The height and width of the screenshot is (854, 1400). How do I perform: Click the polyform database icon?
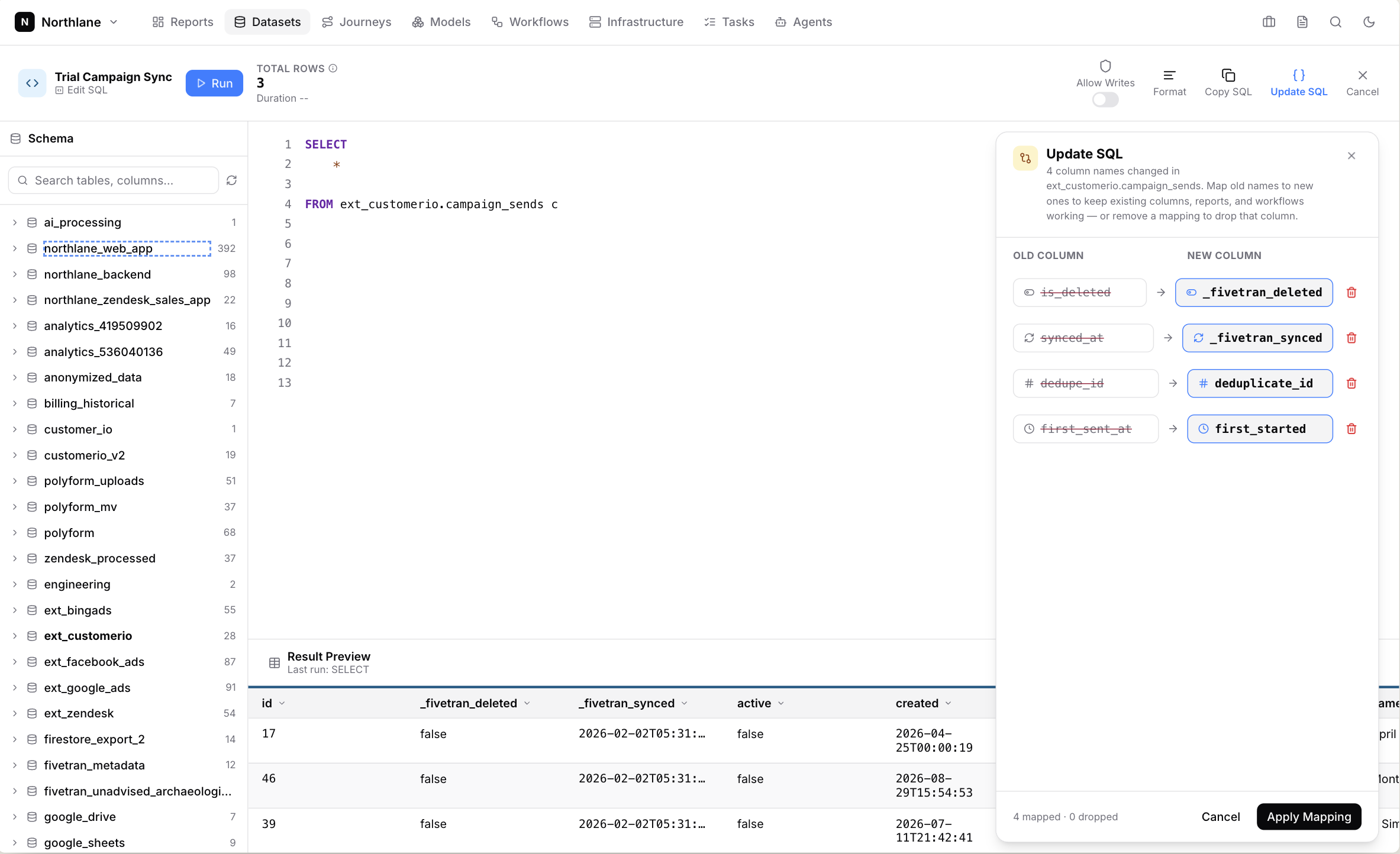(x=32, y=533)
